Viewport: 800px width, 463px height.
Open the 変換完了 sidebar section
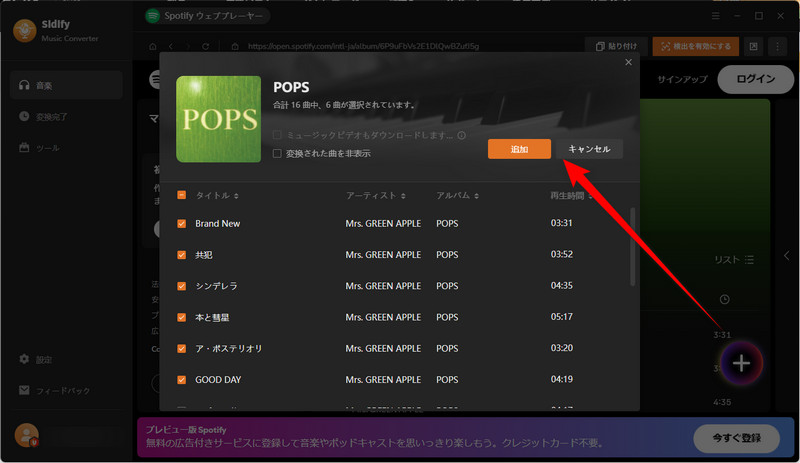[x=66, y=116]
